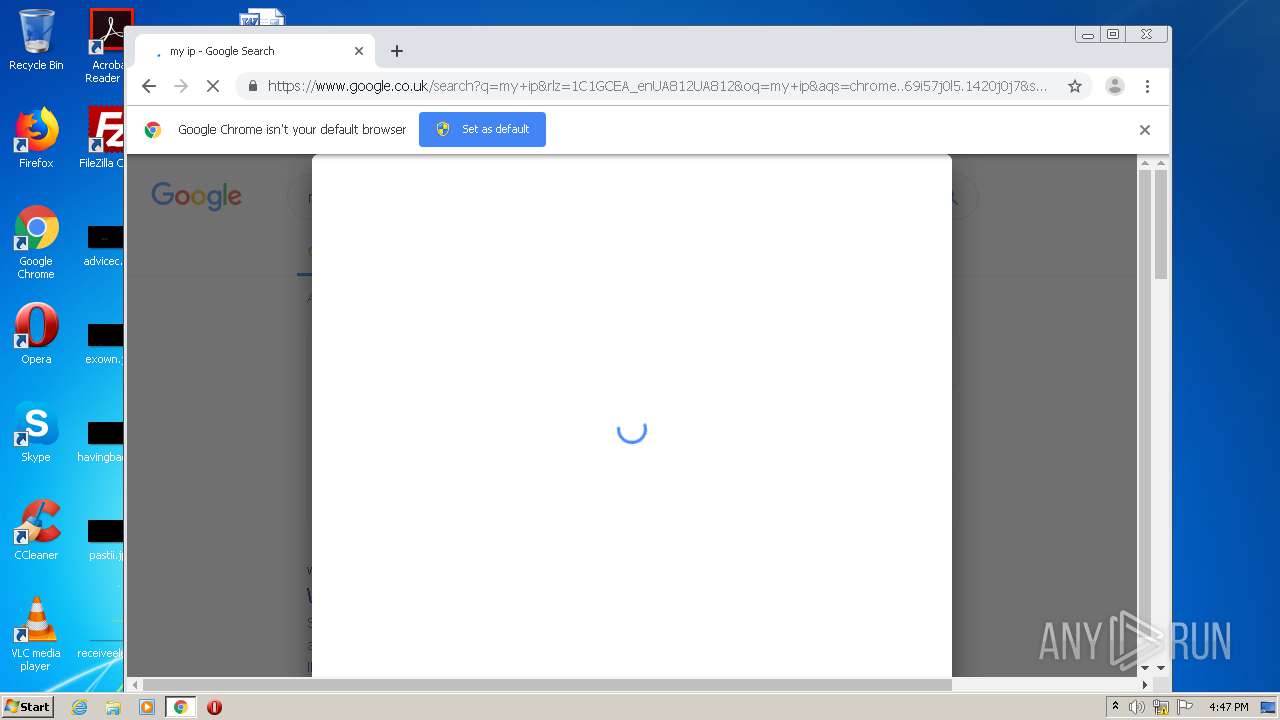The height and width of the screenshot is (720, 1280).
Task: Launch Firefox from the desktop
Action: point(36,138)
